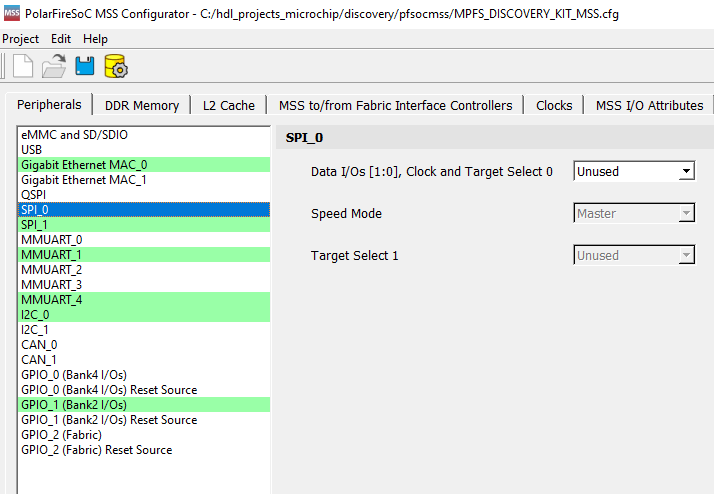Image resolution: width=714 pixels, height=494 pixels.
Task: Click the blue Save disk icon
Action: [x=85, y=67]
